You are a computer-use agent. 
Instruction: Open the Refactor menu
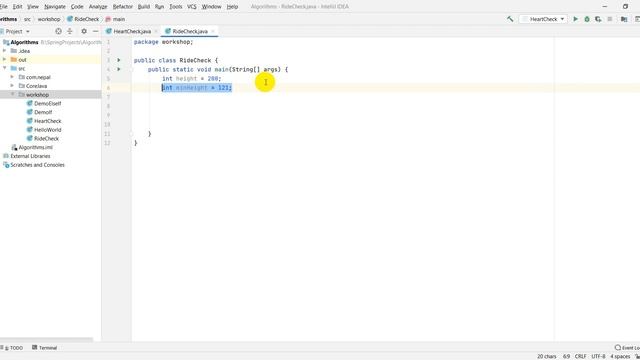coord(122,7)
